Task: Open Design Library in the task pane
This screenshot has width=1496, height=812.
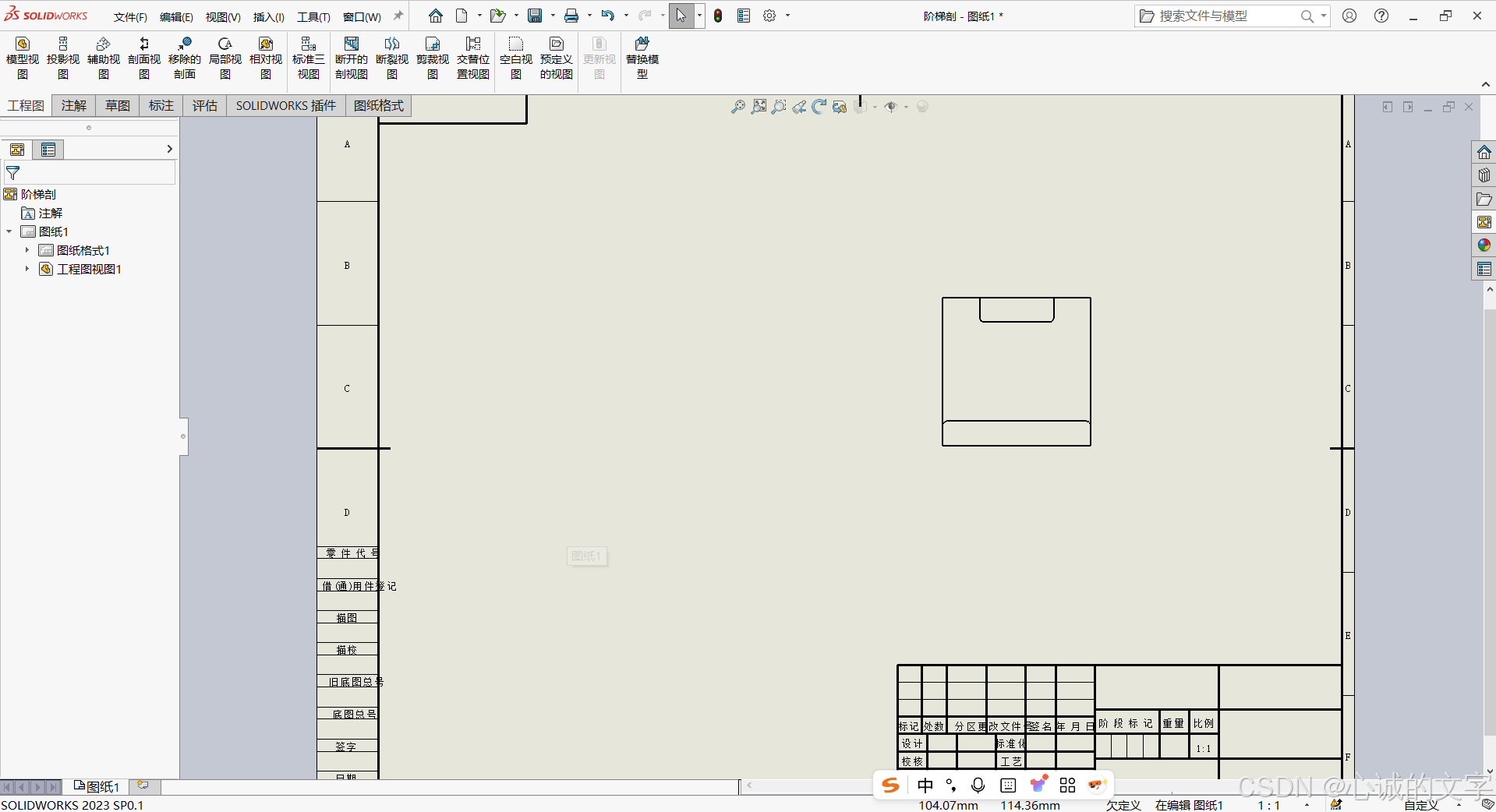Action: click(x=1484, y=175)
